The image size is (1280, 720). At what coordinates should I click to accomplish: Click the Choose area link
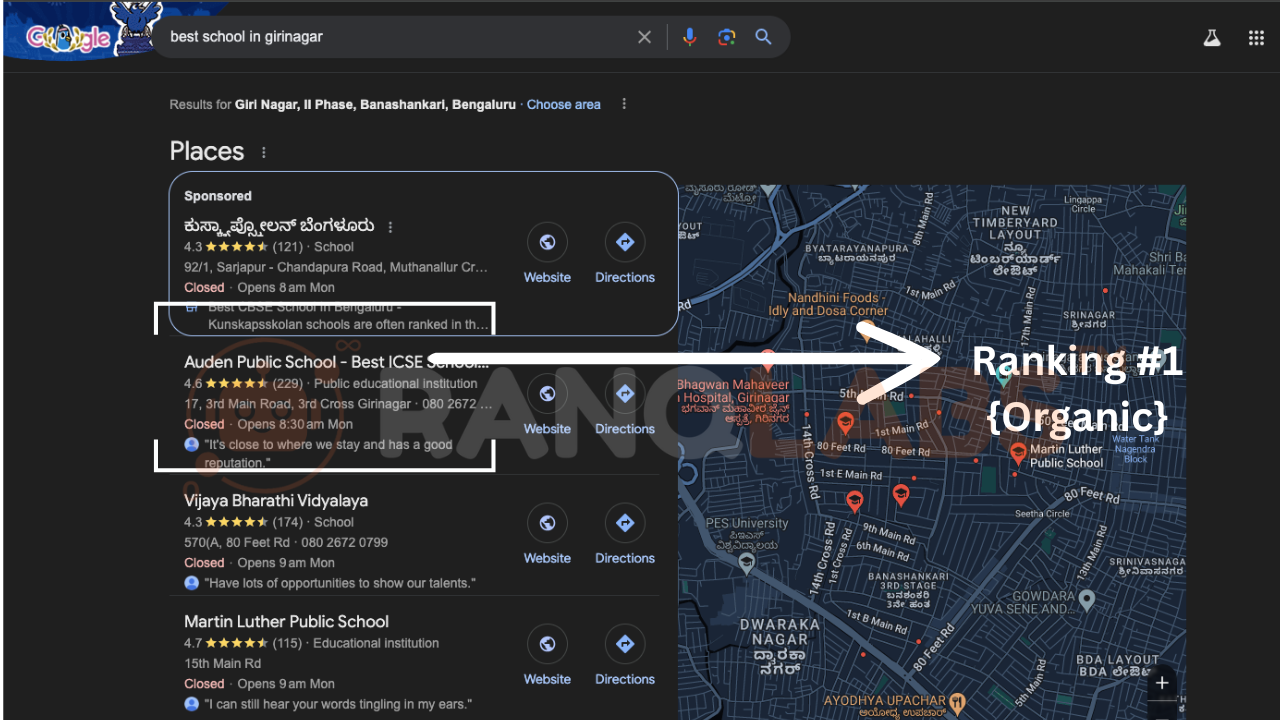pos(563,104)
